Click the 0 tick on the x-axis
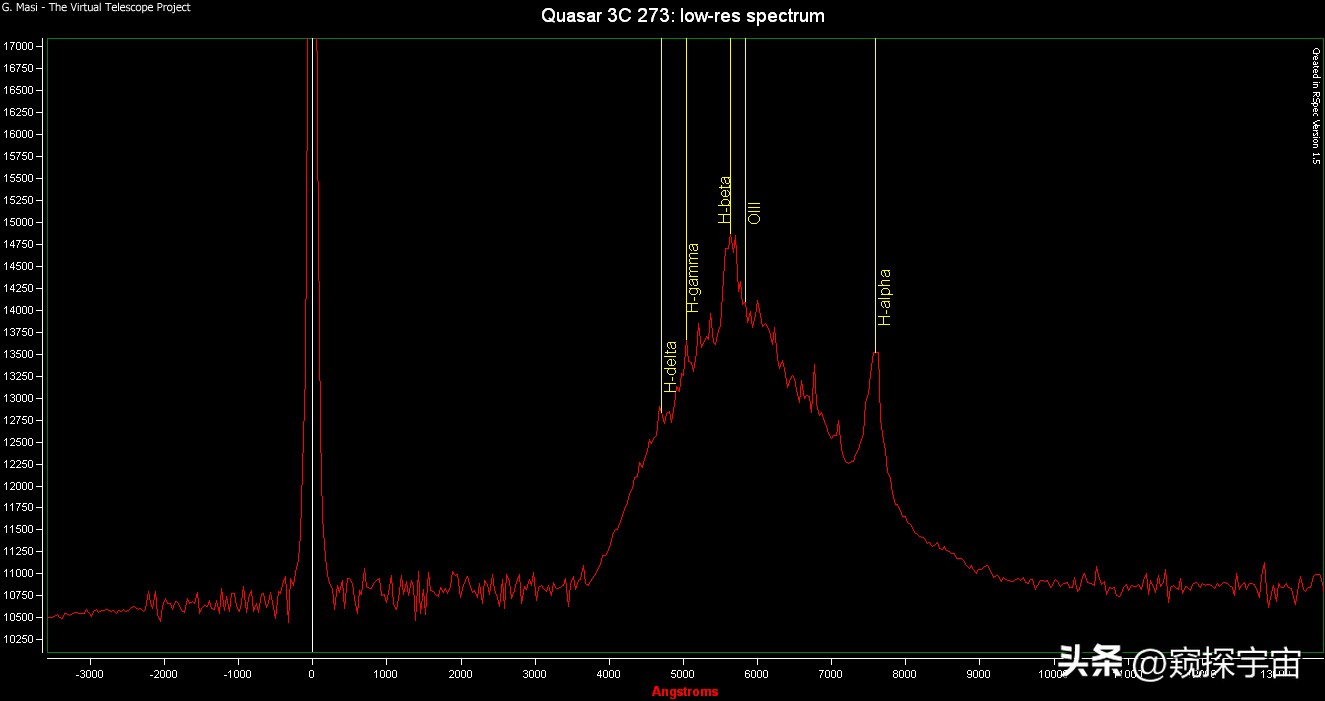This screenshot has width=1325, height=701. pyautogui.click(x=312, y=675)
